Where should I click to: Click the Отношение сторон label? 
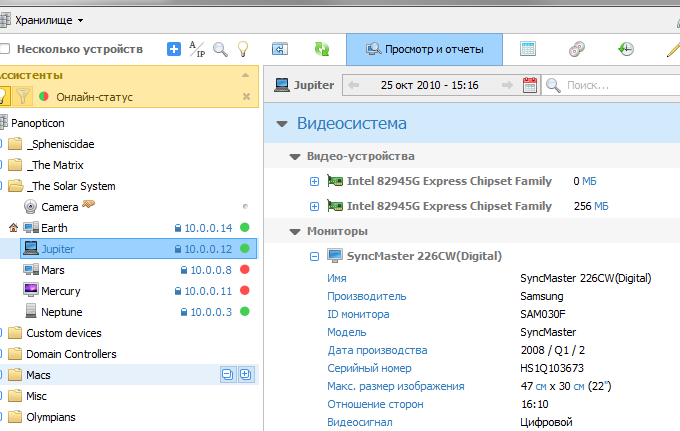pos(375,404)
